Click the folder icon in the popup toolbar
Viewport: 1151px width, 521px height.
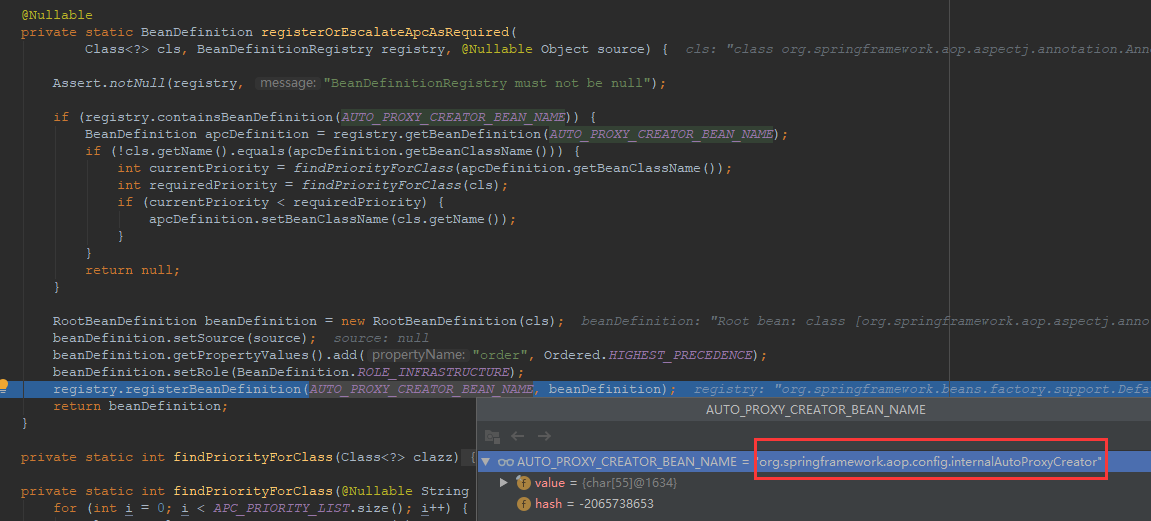coord(492,436)
